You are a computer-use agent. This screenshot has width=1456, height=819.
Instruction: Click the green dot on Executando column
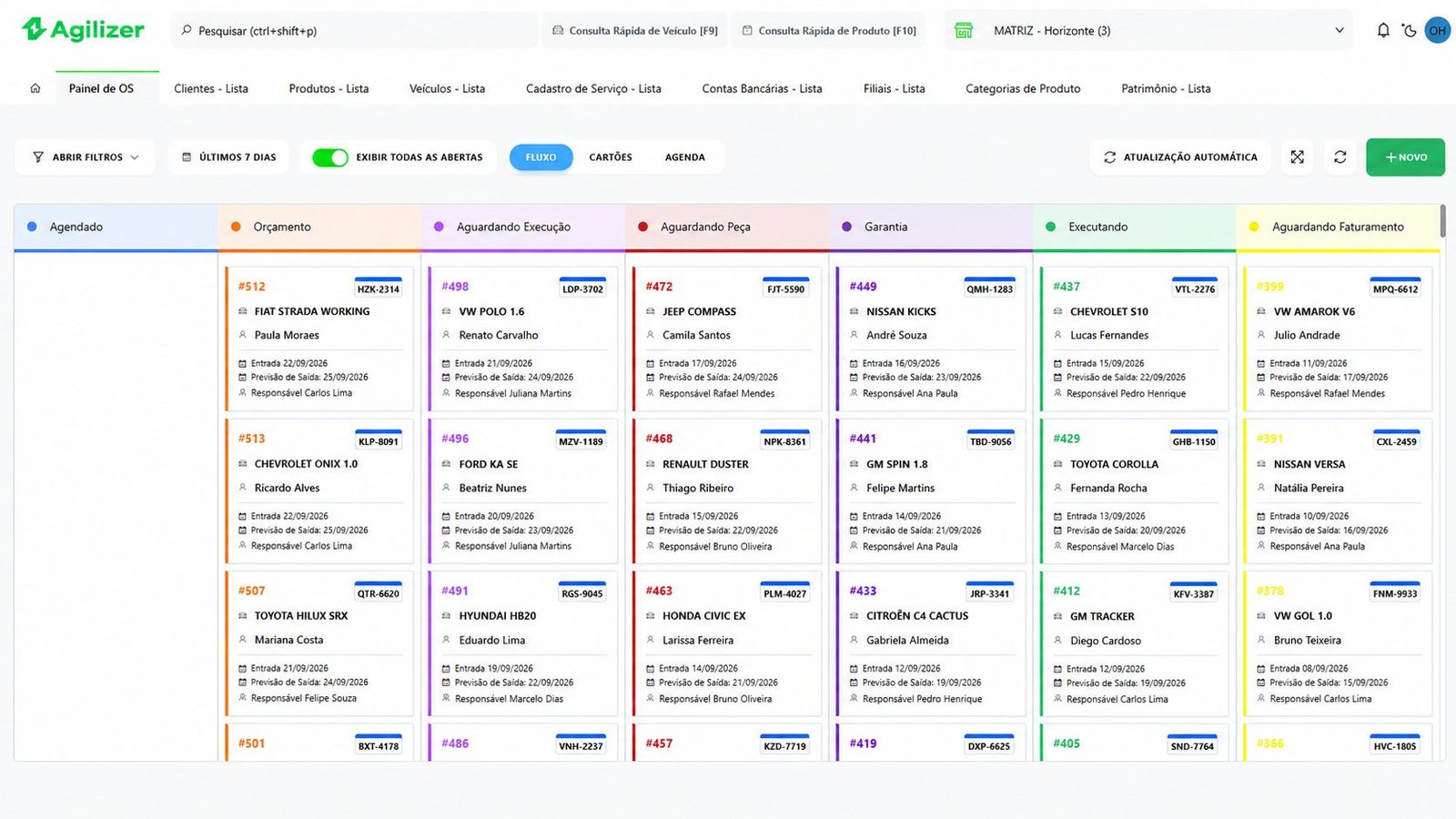pyautogui.click(x=1051, y=227)
